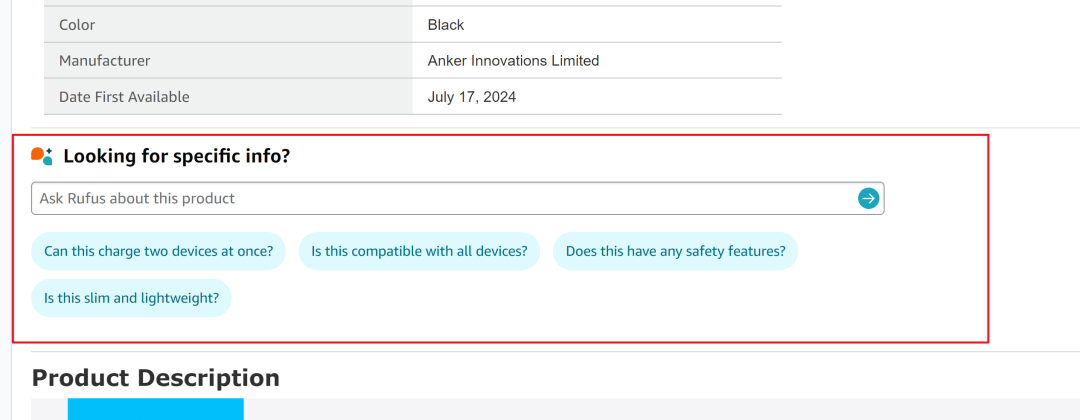Click the Rufus assistant logo icon
The image size is (1080, 420).
point(42,156)
